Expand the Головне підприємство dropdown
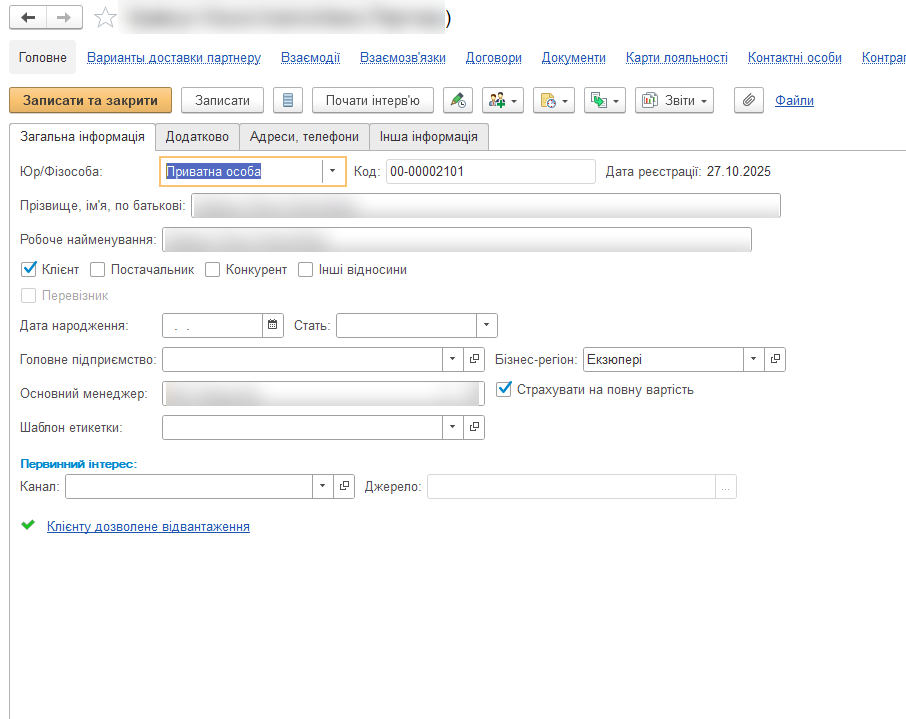 coord(452,360)
